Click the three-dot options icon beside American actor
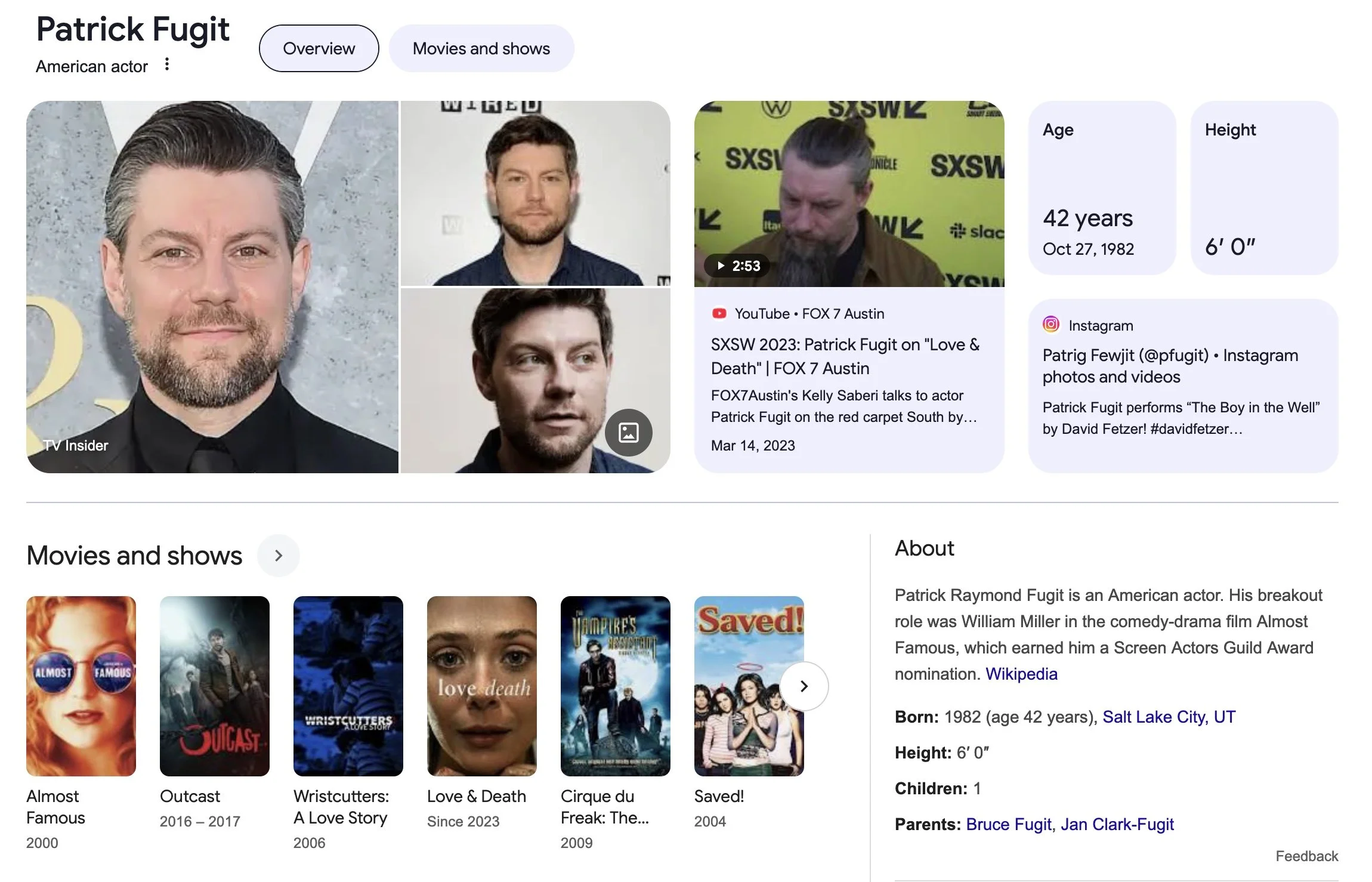 pyautogui.click(x=167, y=64)
